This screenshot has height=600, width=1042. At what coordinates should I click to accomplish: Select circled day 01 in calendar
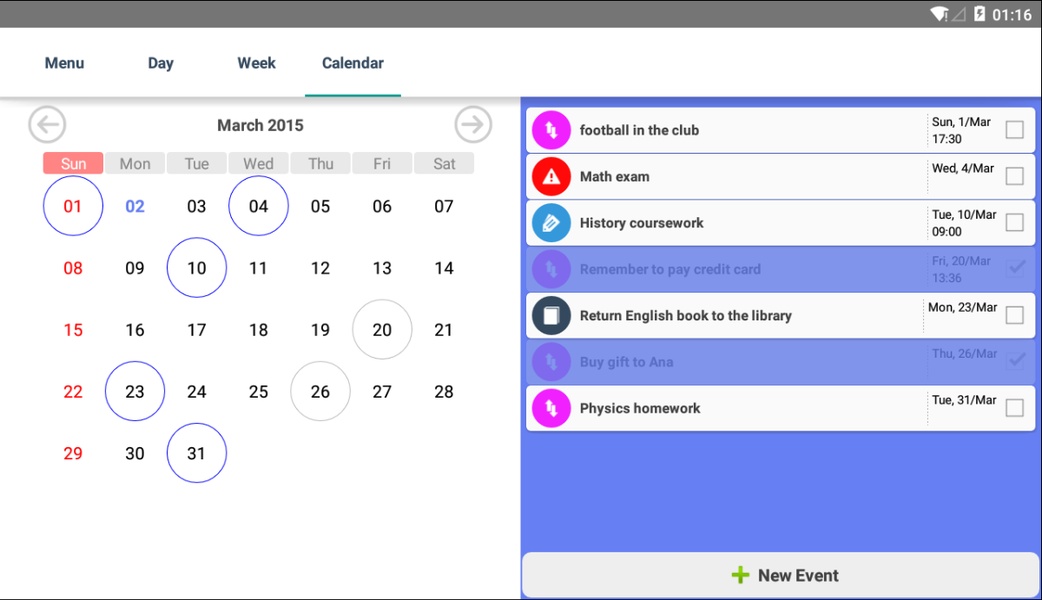(x=73, y=206)
